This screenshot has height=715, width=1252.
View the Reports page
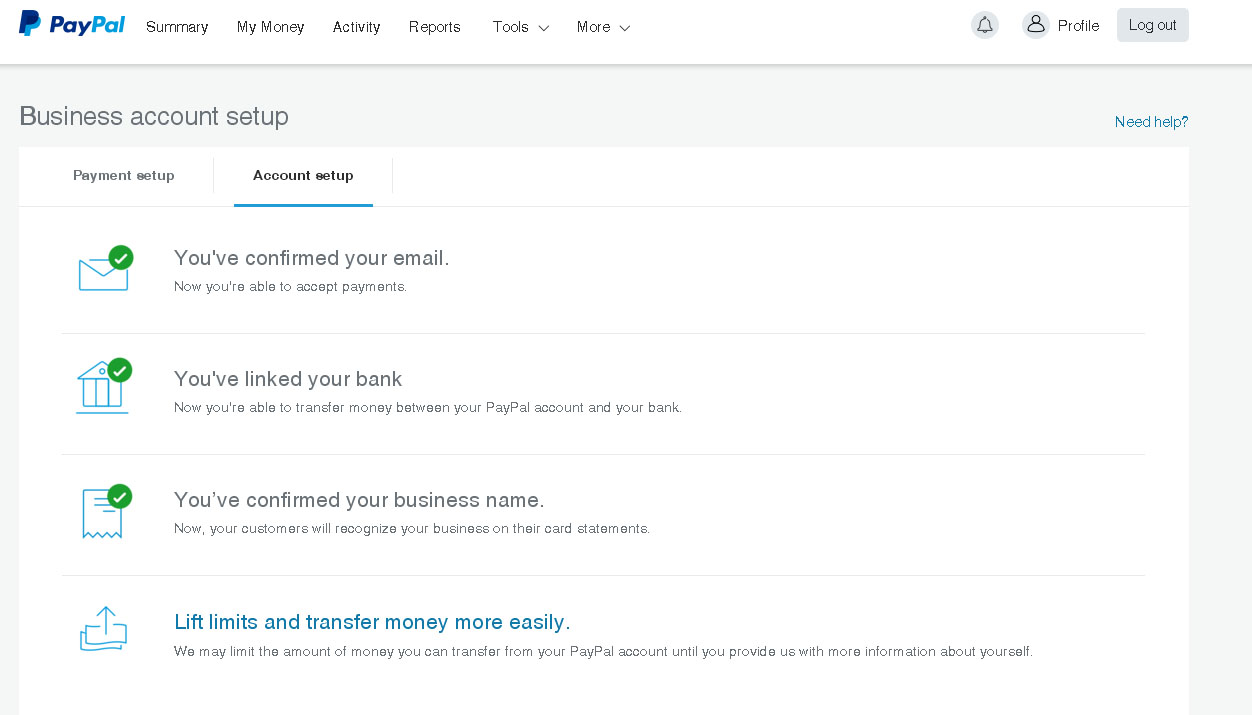435,27
